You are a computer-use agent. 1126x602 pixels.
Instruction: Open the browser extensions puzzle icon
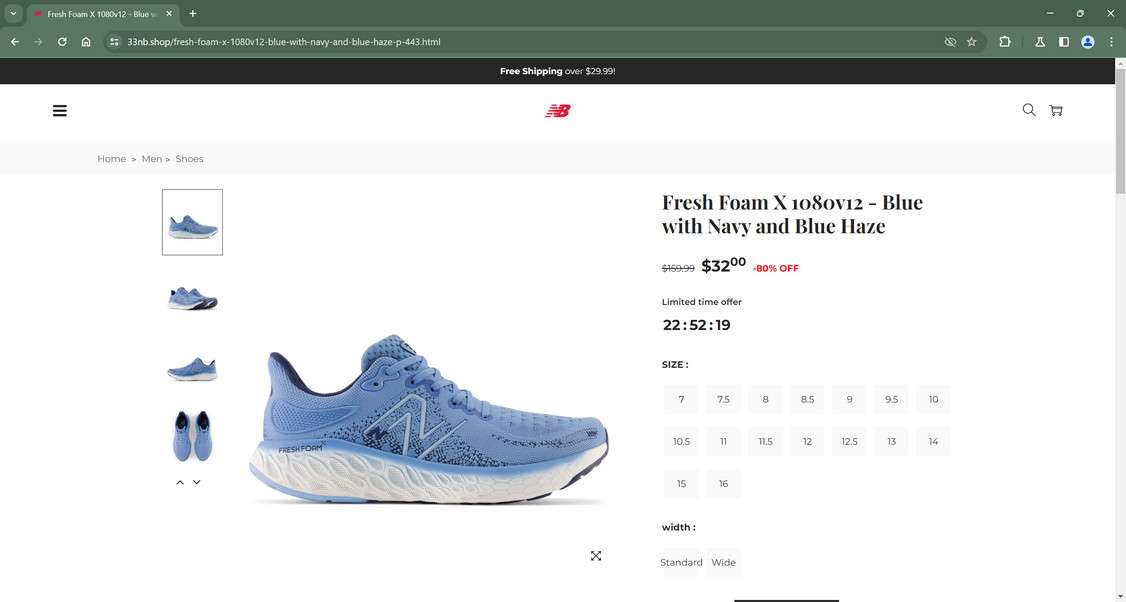pyautogui.click(x=1004, y=42)
